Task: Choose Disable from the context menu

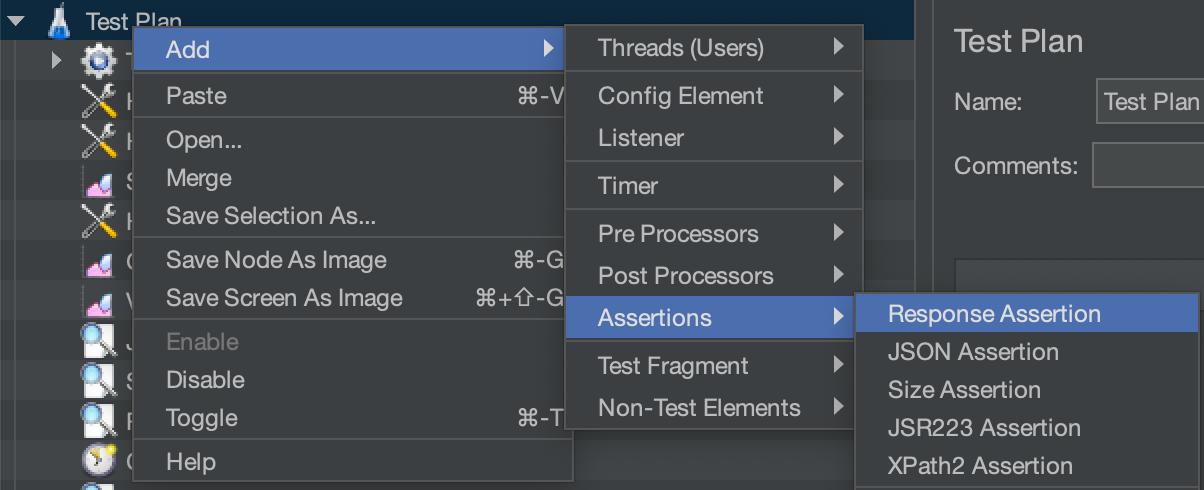Action: coord(205,380)
